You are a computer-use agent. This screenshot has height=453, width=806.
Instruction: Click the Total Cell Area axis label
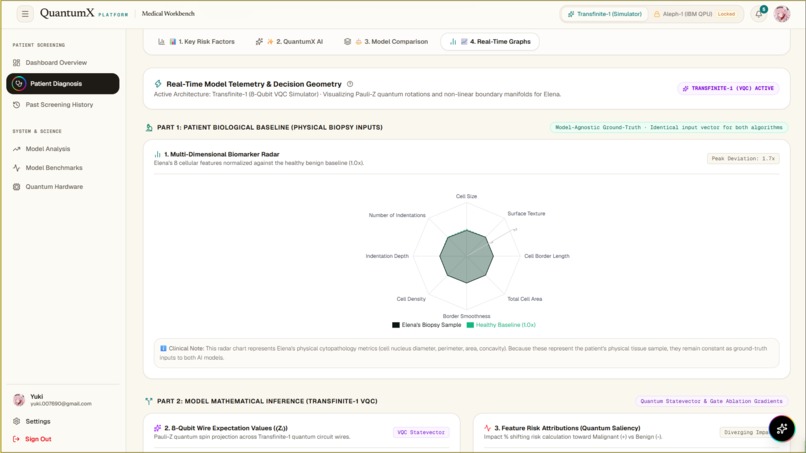click(x=524, y=299)
